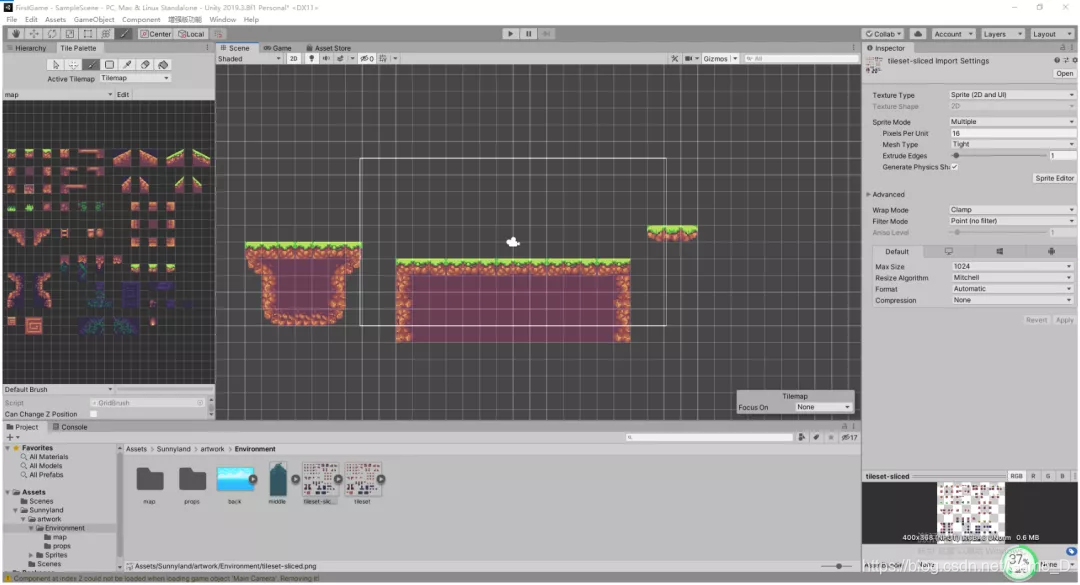Toggle 2D view mode in Scene
This screenshot has width=1080, height=585.
pyautogui.click(x=293, y=59)
